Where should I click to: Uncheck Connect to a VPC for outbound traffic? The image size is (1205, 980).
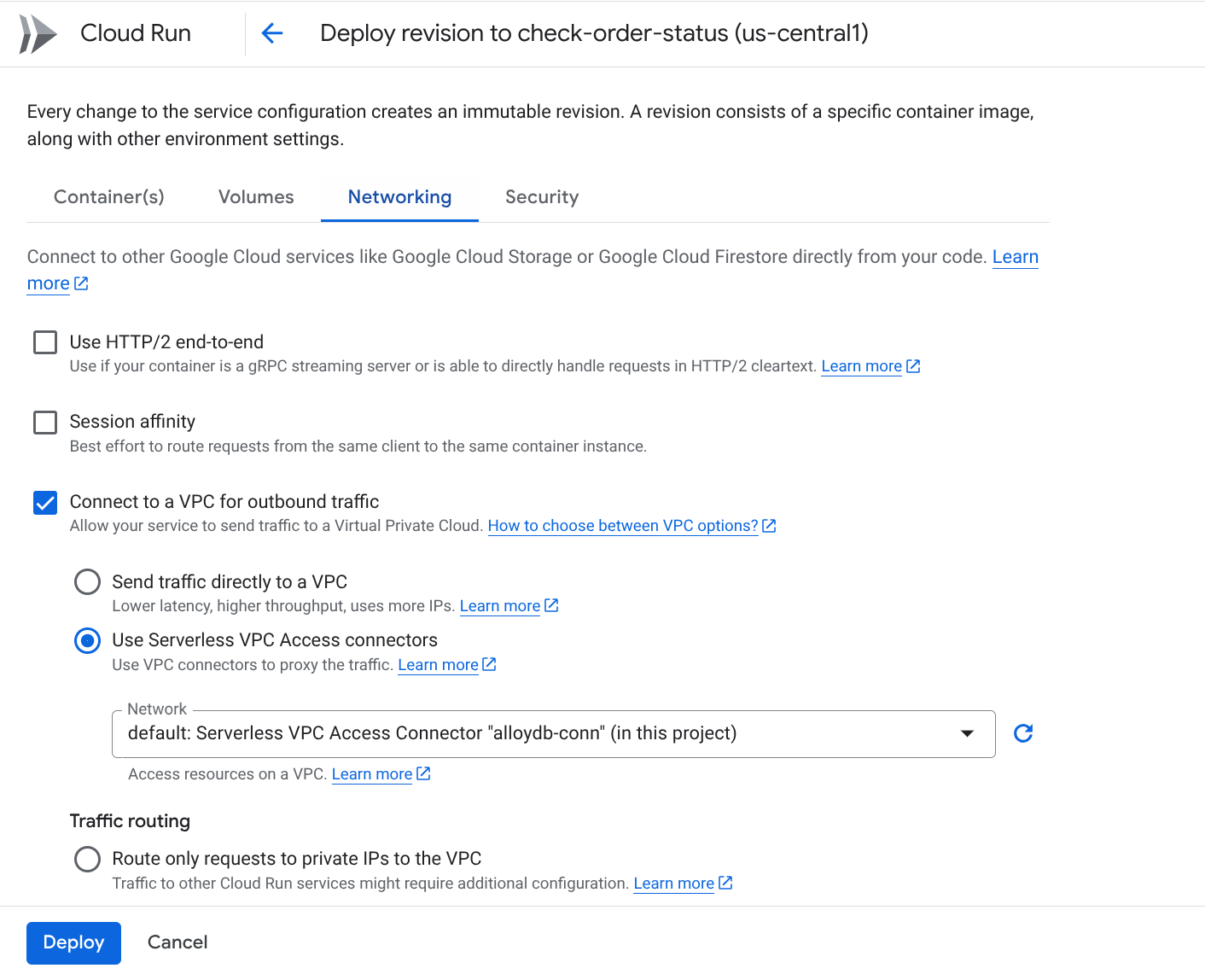coord(45,503)
